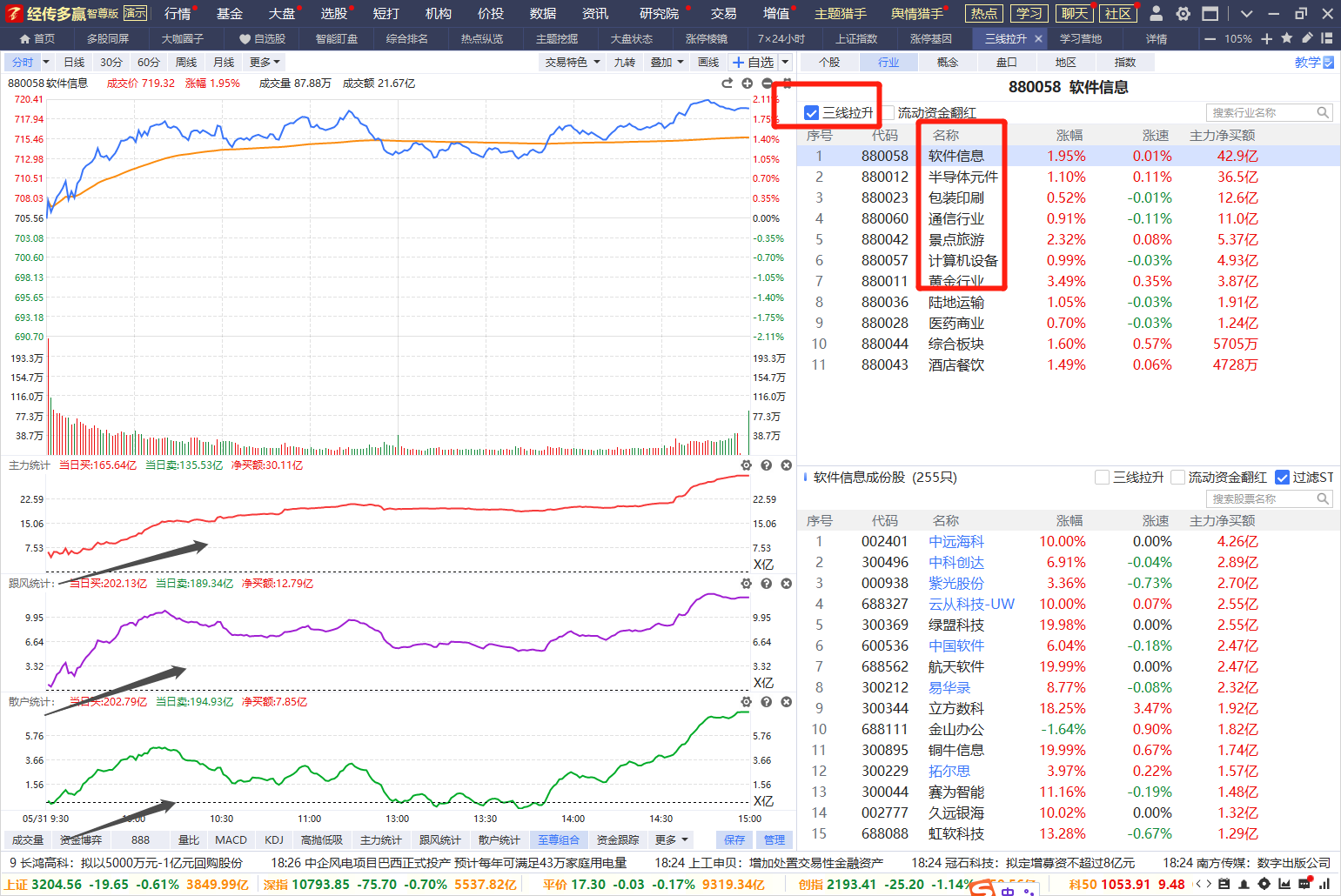Select the 日线 timeframe tab
Viewport: 1341px width, 896px height.
[x=75, y=63]
